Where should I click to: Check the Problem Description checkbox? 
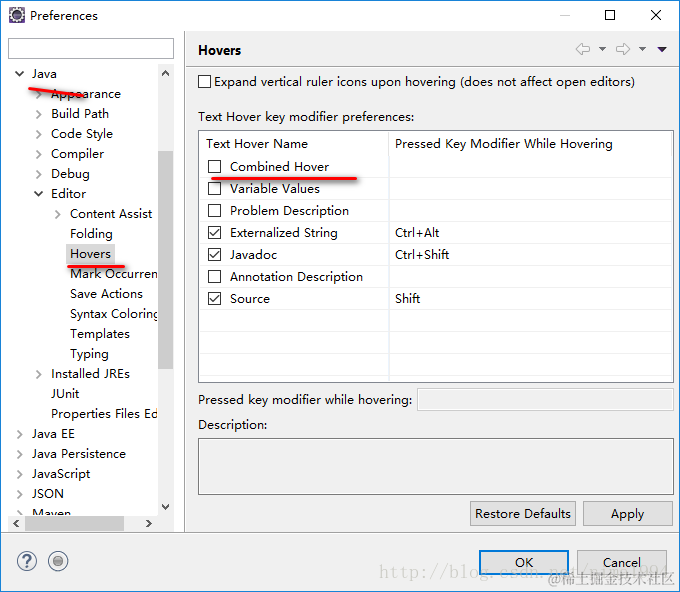[214, 210]
